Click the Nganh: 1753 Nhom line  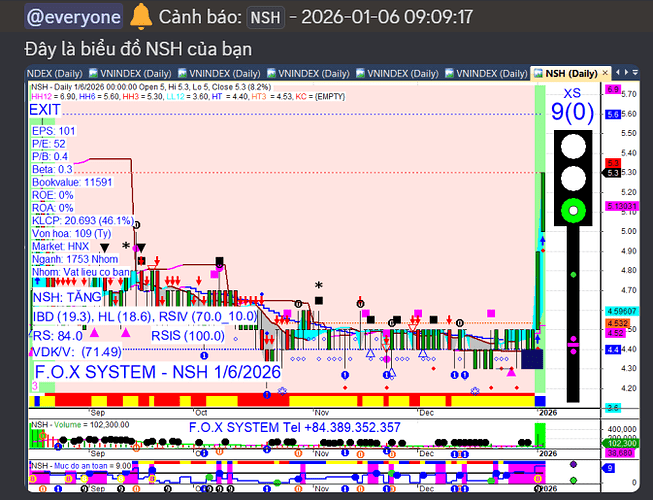[x=75, y=259]
